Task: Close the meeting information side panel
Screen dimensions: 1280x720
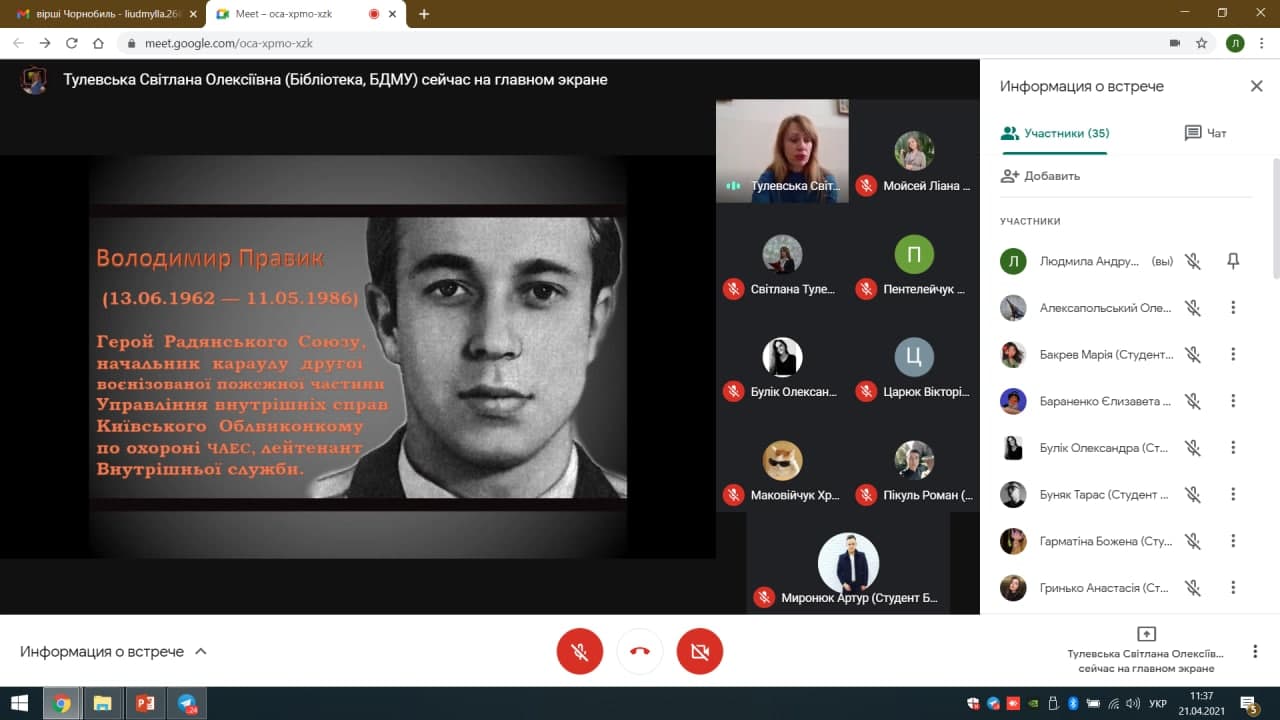Action: pyautogui.click(x=1256, y=86)
